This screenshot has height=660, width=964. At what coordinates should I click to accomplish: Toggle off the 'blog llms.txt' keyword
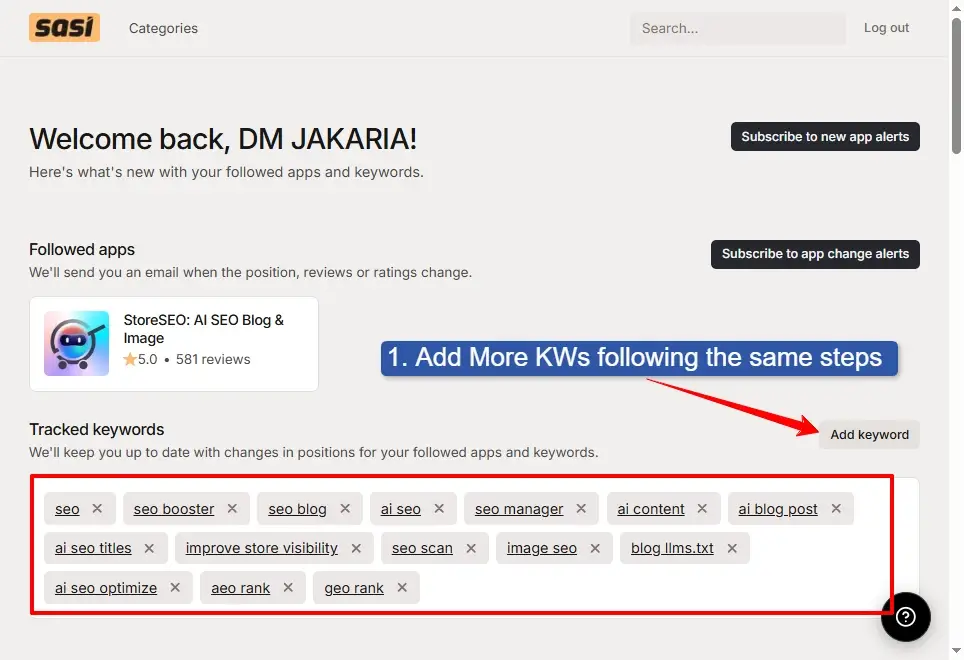(x=731, y=548)
